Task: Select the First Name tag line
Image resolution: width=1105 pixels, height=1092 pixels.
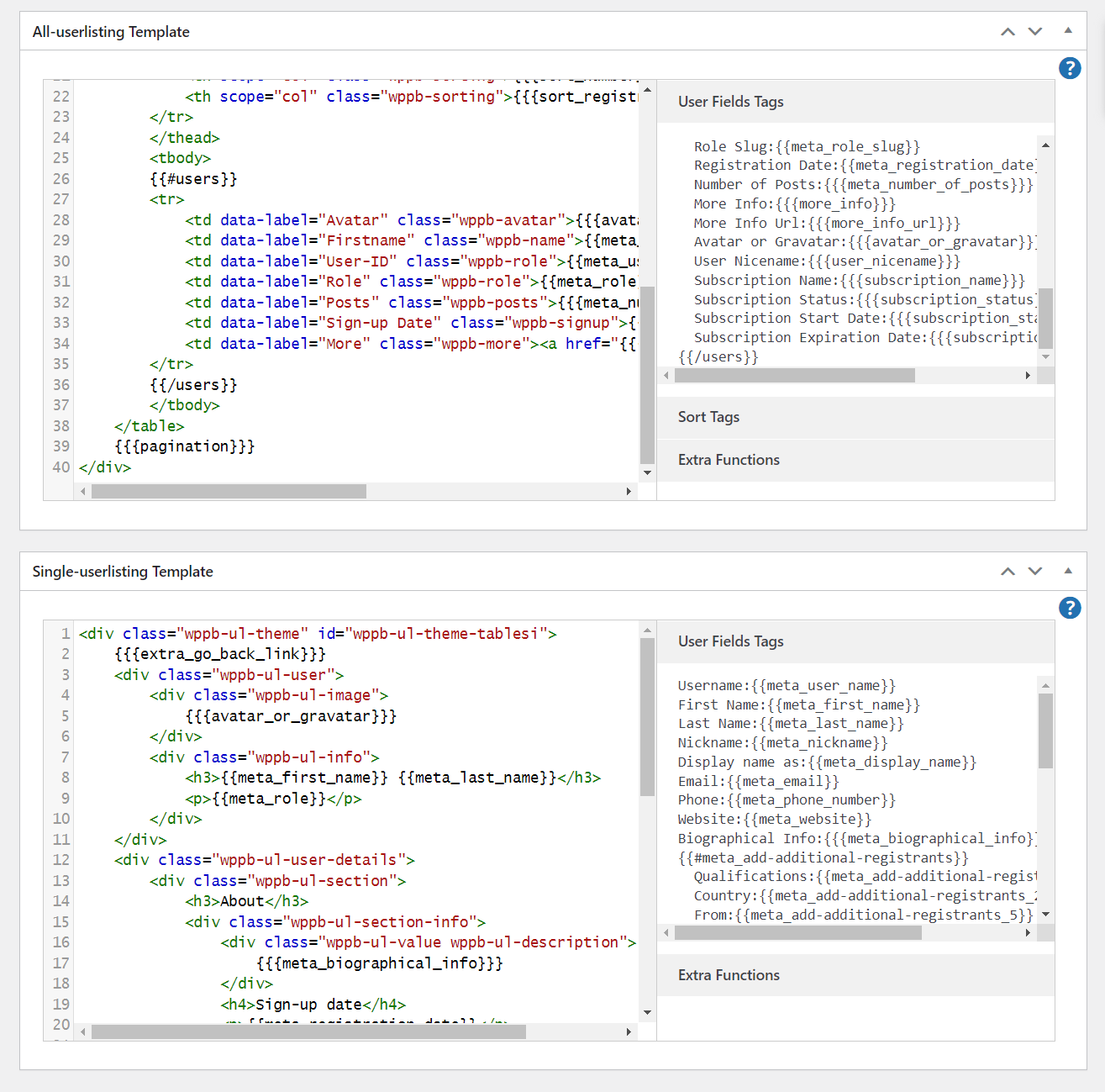Action: (799, 704)
